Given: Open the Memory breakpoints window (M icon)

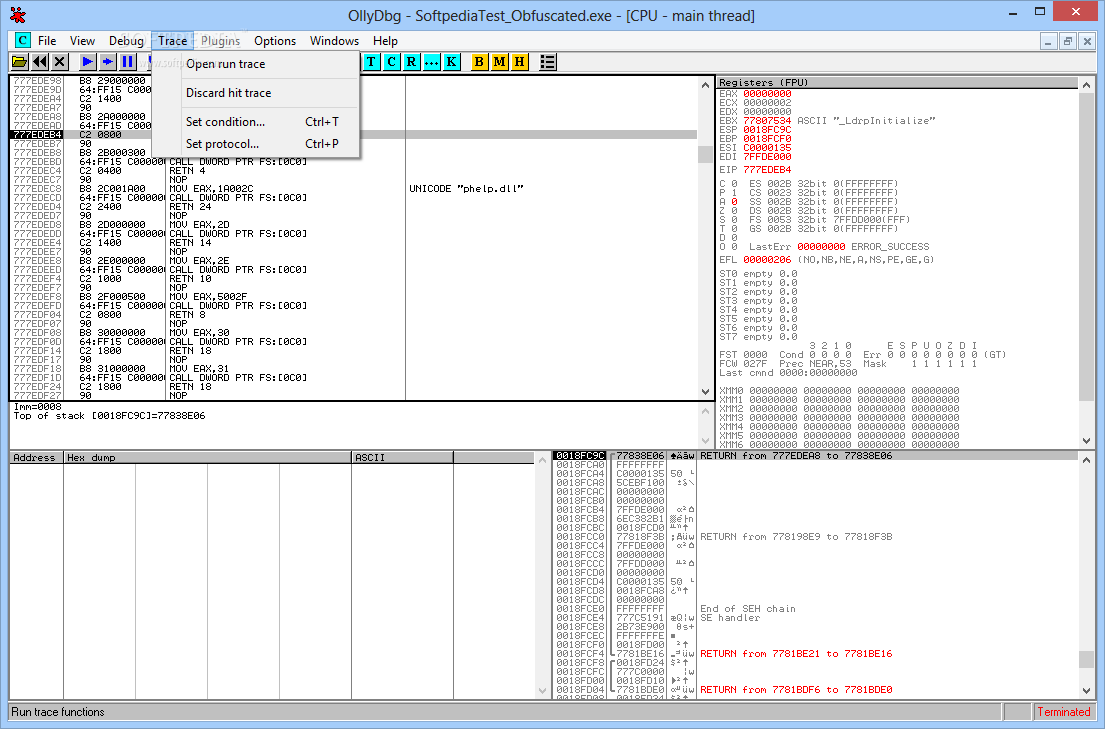Looking at the screenshot, I should click(500, 62).
